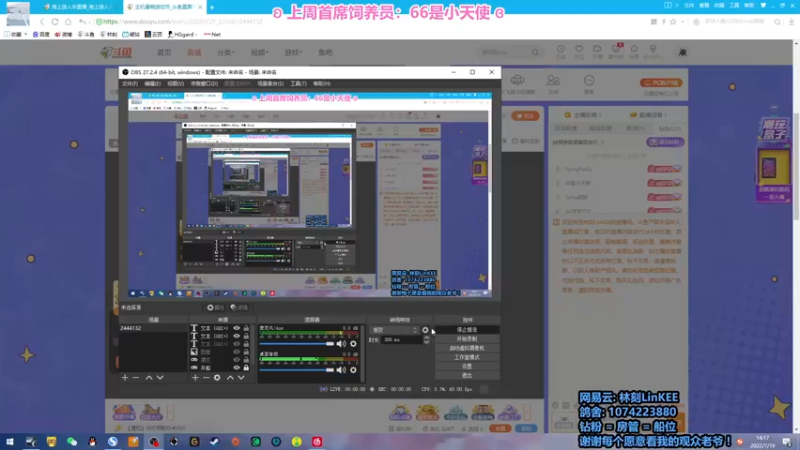800x450 pixels.
Task: Click the Start Recording button in OBS
Action: coord(467,339)
